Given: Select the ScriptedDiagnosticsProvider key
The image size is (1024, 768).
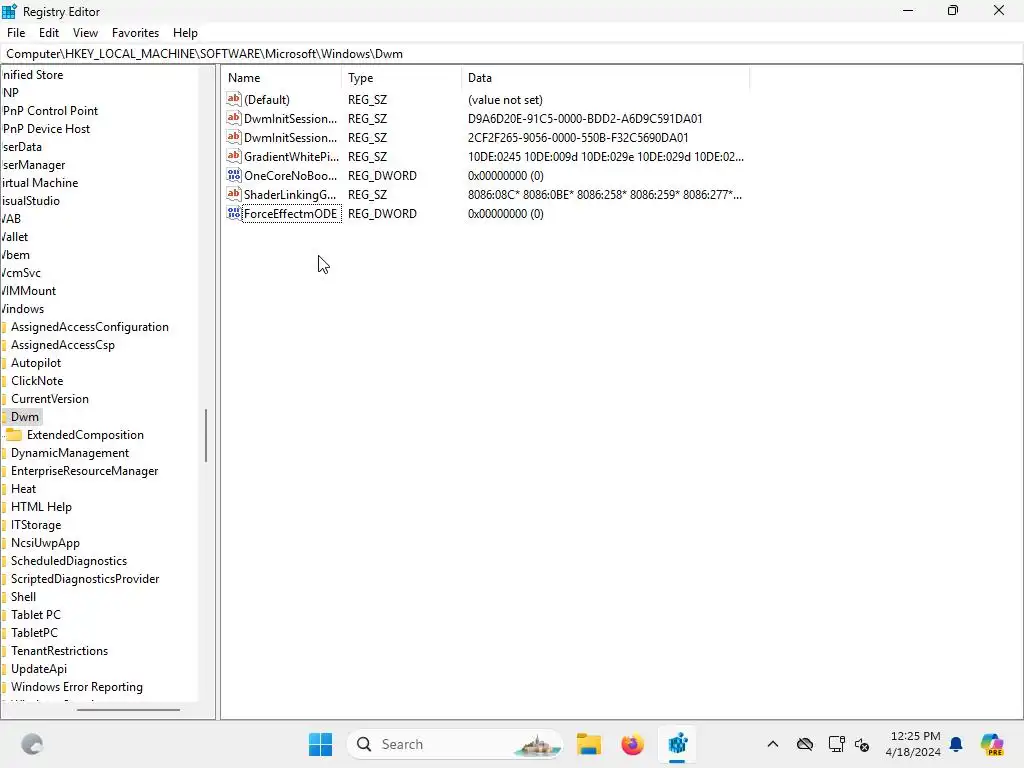Looking at the screenshot, I should pyautogui.click(x=85, y=579).
